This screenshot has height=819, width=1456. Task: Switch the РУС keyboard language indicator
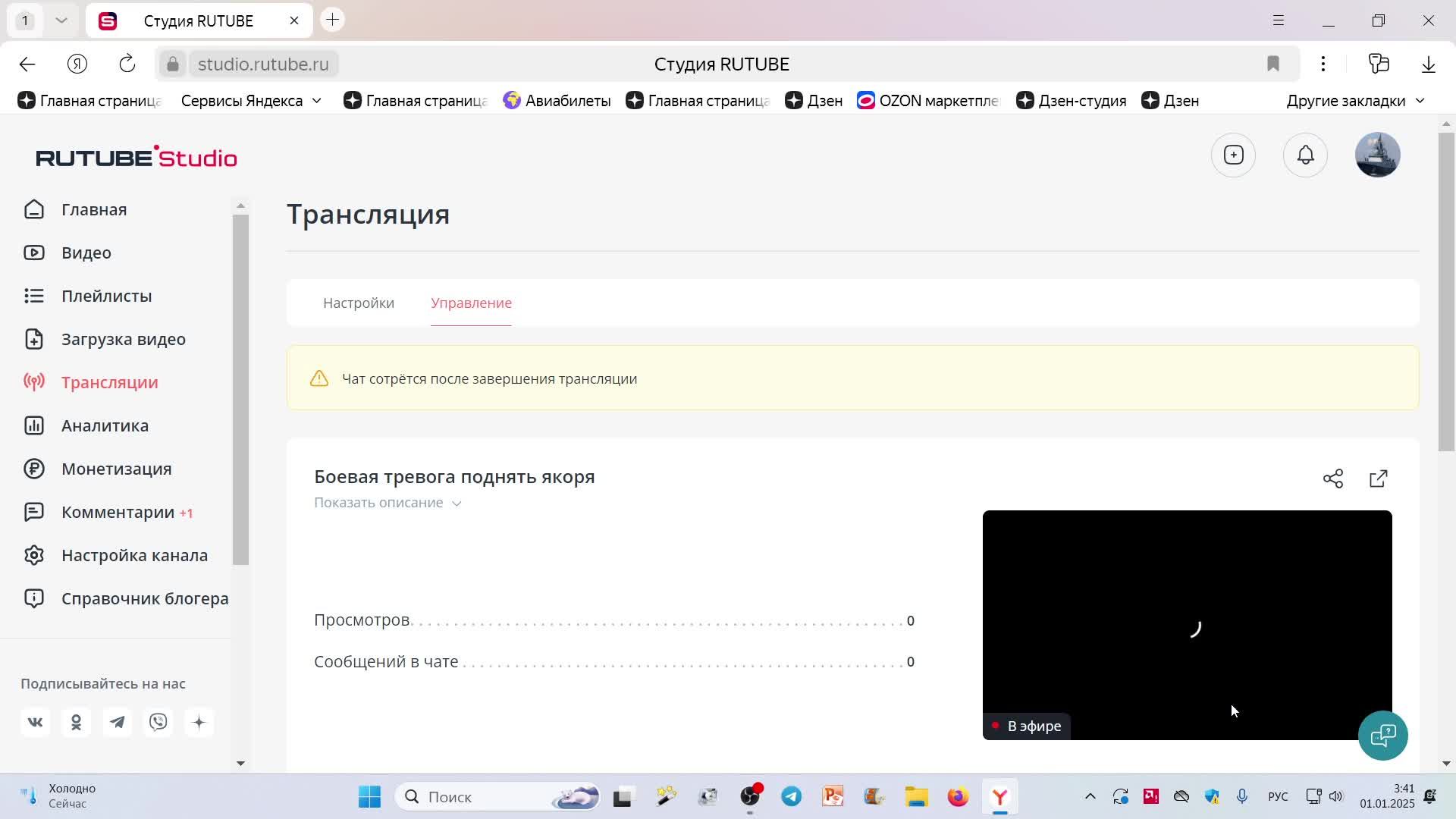point(1278,796)
